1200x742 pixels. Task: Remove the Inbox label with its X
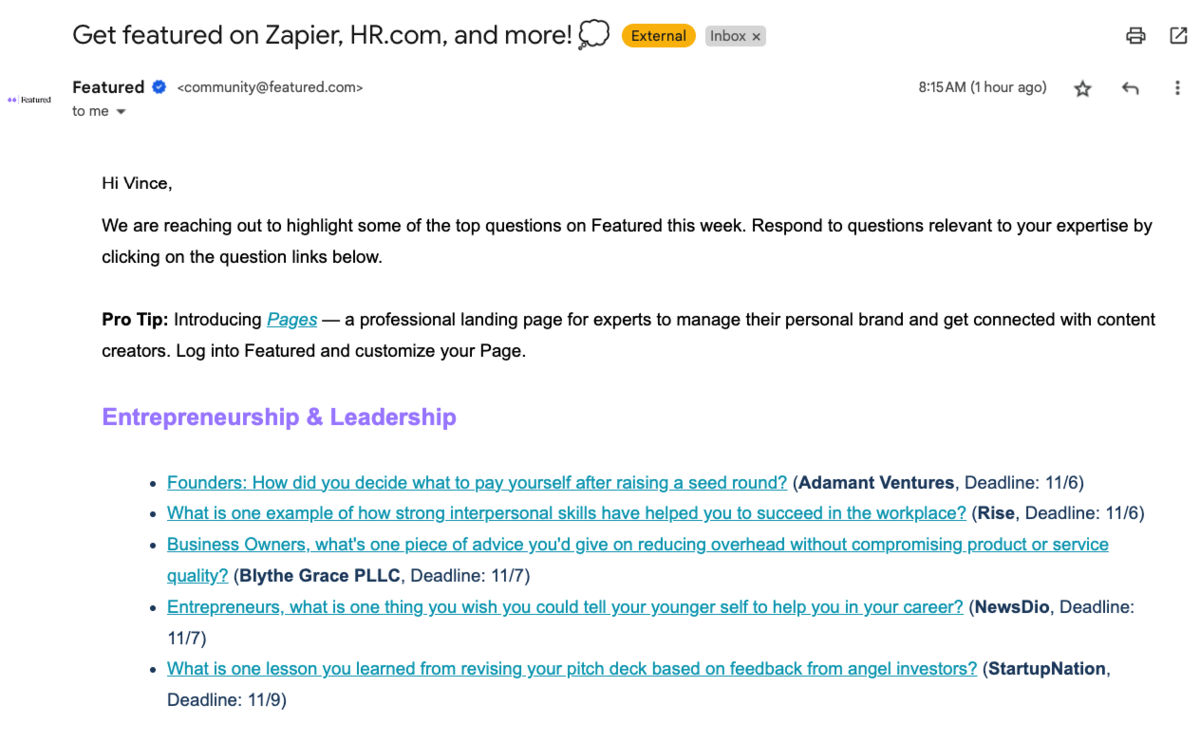coord(757,37)
